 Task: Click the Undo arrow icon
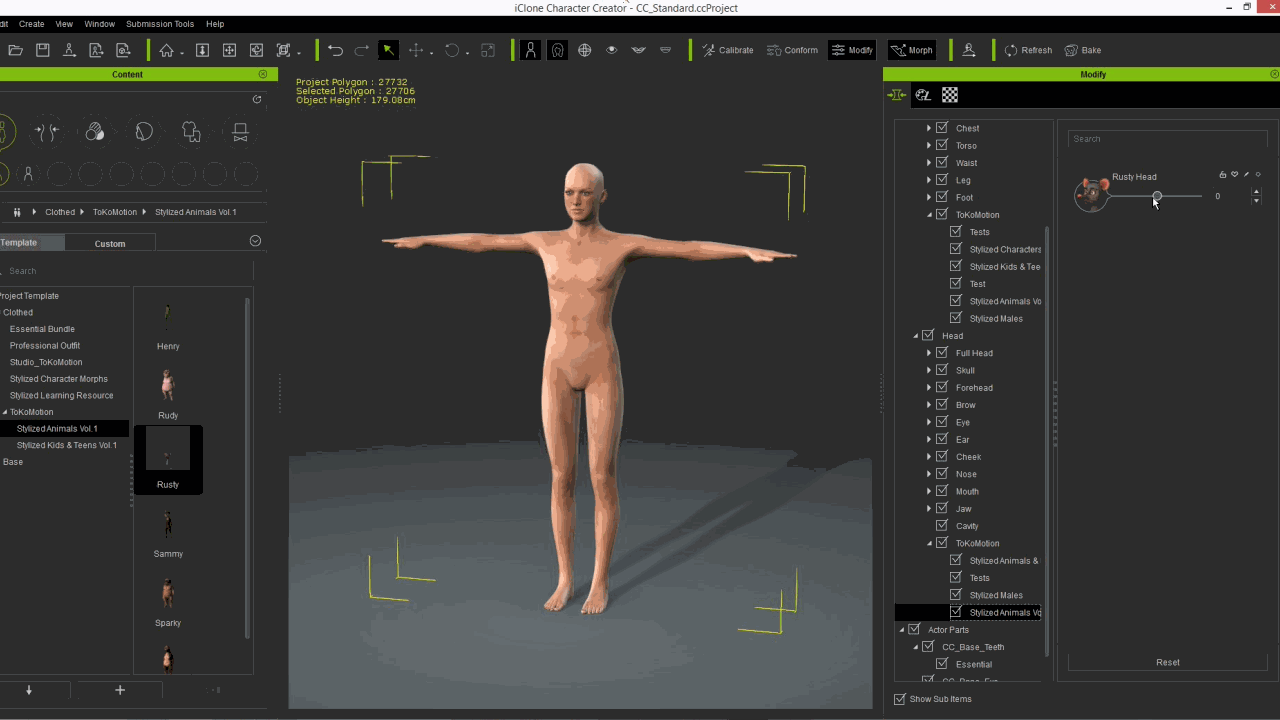pyautogui.click(x=335, y=50)
